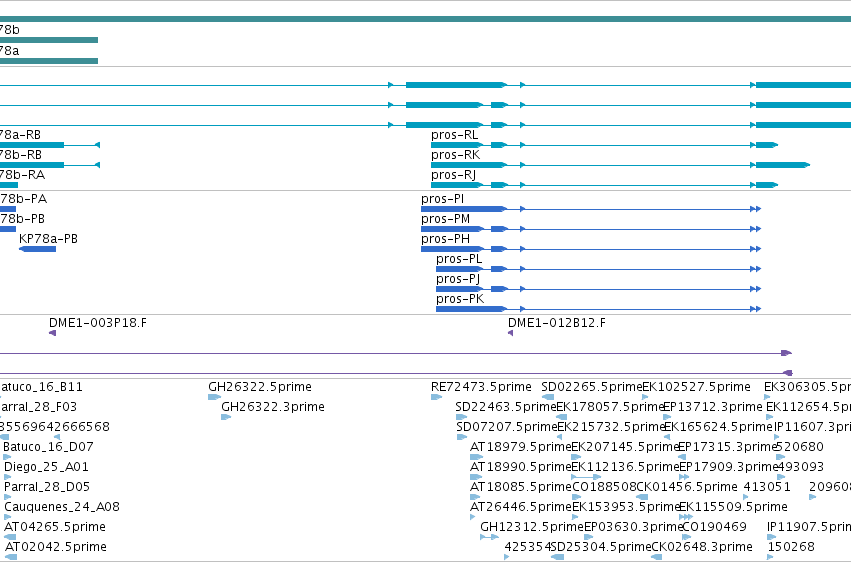The width and height of the screenshot is (851, 562).
Task: Click the arrow glyph under DME1-012B12.F
Action: pos(510,333)
